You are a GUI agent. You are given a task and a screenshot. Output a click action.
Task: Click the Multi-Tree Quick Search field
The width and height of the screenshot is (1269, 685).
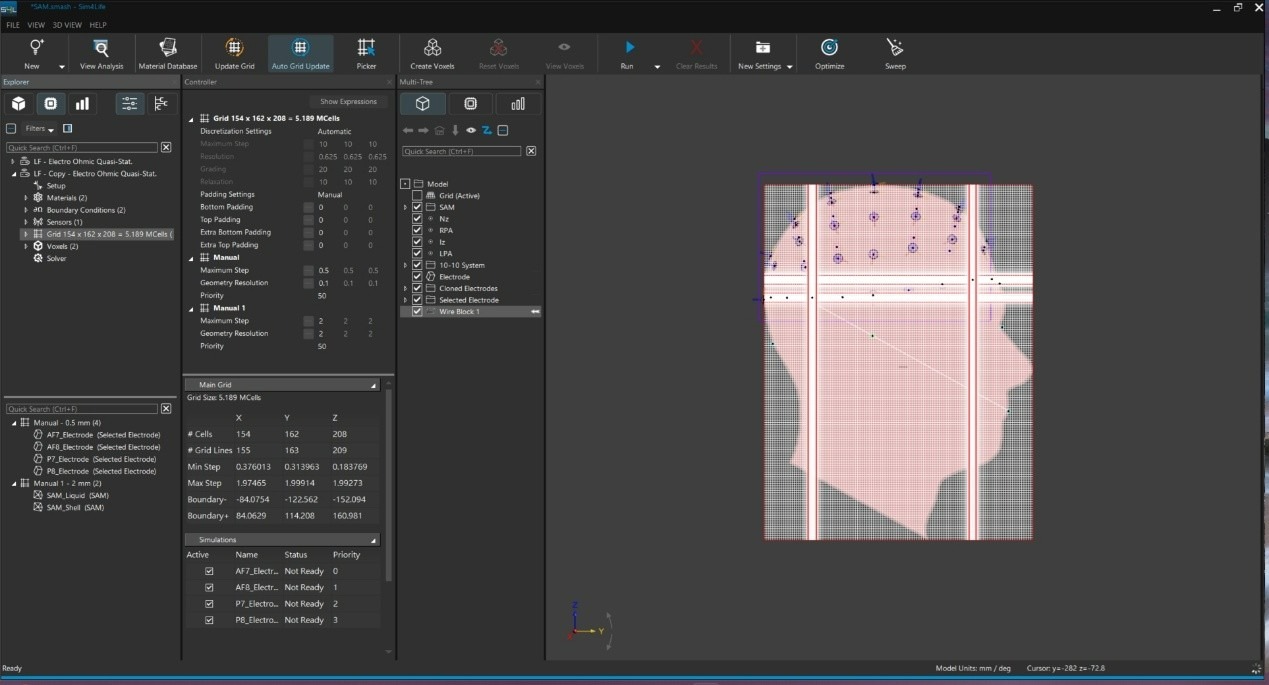461,151
